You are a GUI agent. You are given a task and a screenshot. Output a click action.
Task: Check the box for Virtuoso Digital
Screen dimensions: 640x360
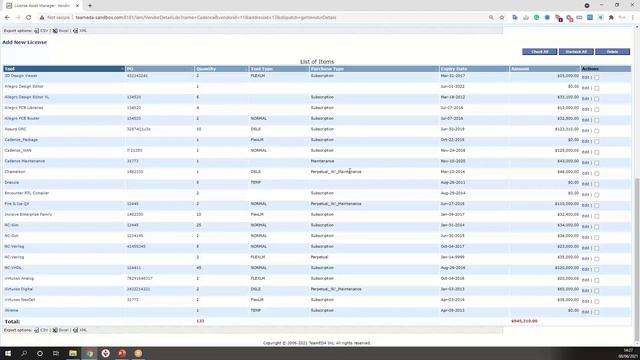click(596, 291)
